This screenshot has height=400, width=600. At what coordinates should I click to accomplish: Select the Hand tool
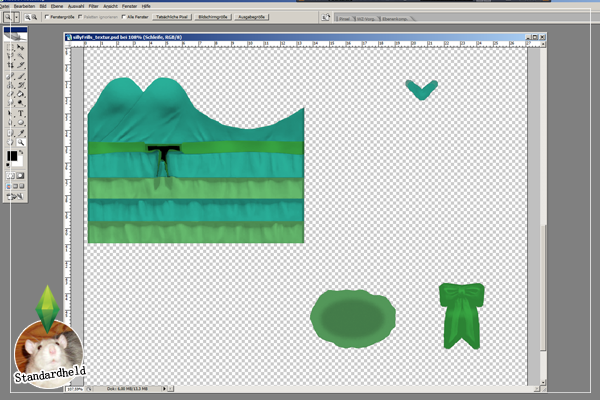[10, 142]
